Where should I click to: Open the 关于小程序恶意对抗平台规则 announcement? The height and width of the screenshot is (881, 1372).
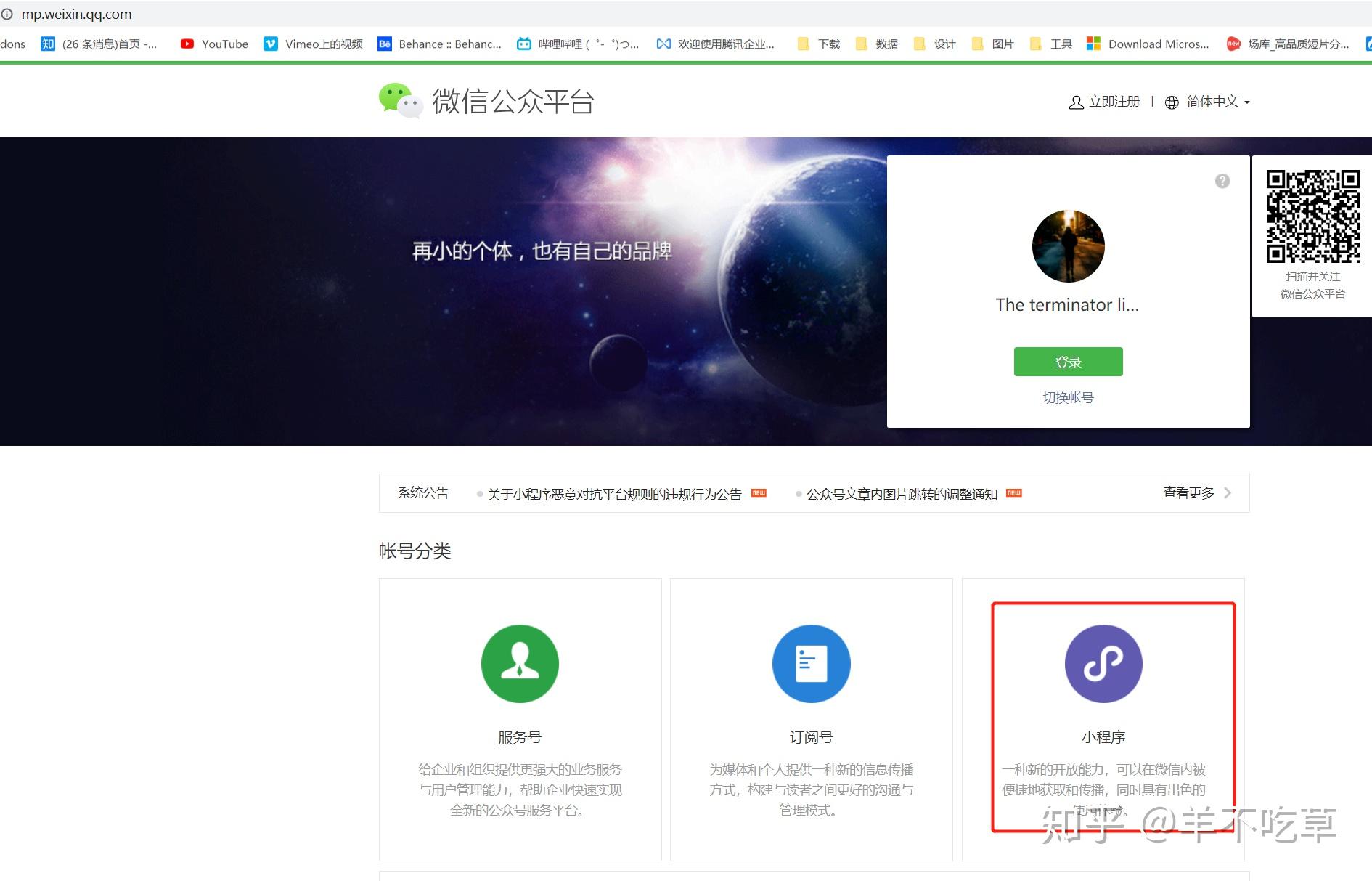coord(614,494)
